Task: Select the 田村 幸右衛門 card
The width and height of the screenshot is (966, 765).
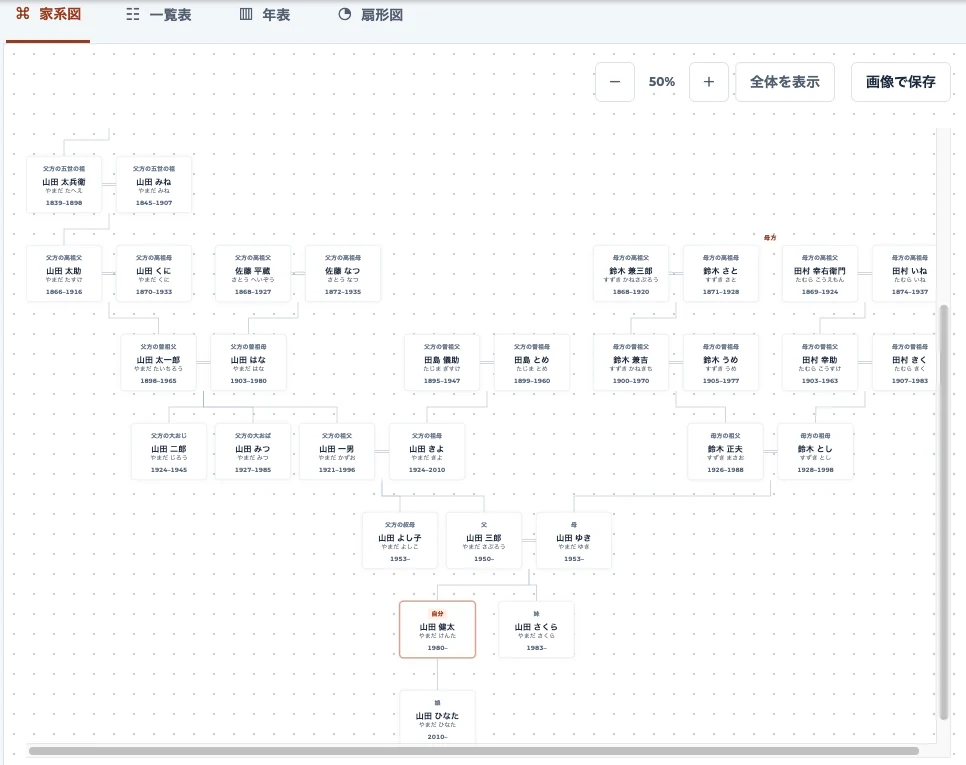Action: pos(819,273)
